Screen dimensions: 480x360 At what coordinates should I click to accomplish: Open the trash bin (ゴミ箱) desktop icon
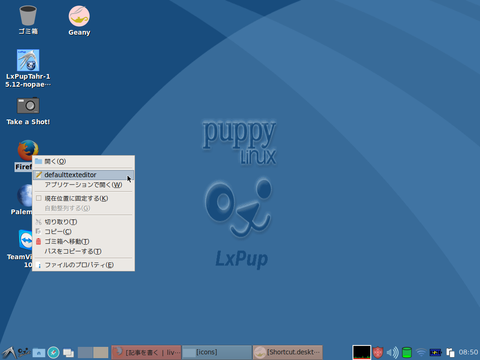click(x=28, y=20)
